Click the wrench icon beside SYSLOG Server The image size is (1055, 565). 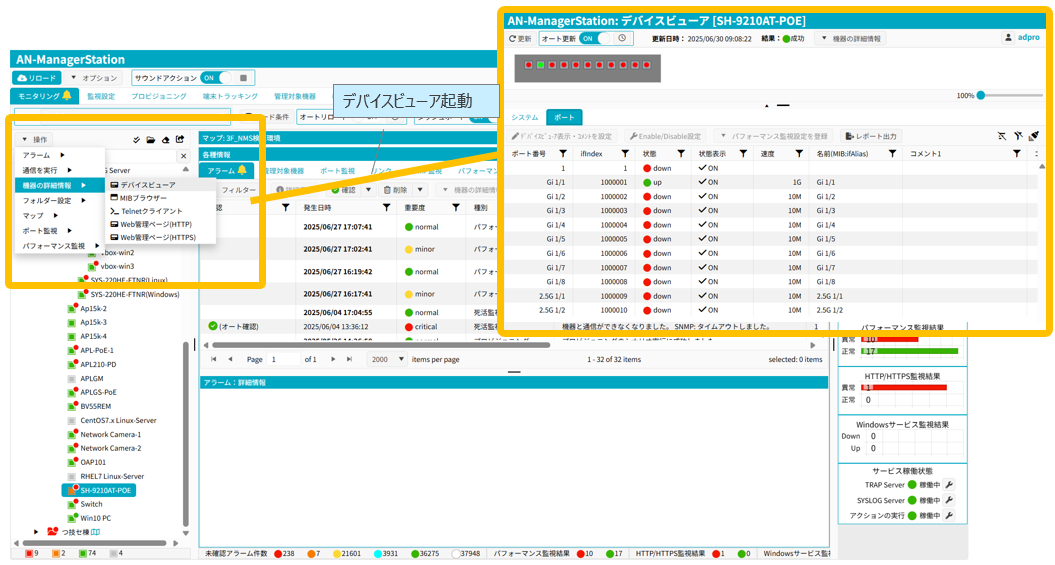tap(949, 500)
